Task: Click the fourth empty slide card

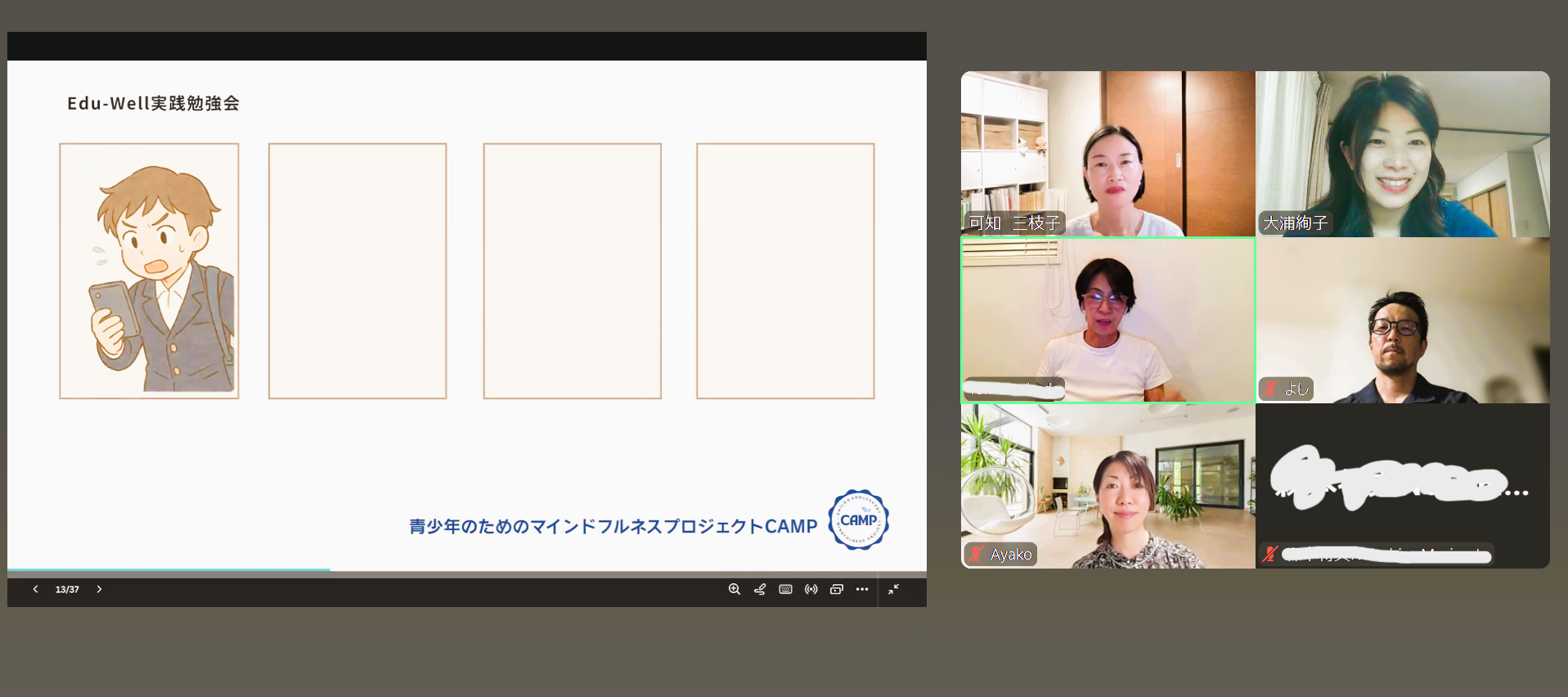Action: pyautogui.click(x=785, y=271)
